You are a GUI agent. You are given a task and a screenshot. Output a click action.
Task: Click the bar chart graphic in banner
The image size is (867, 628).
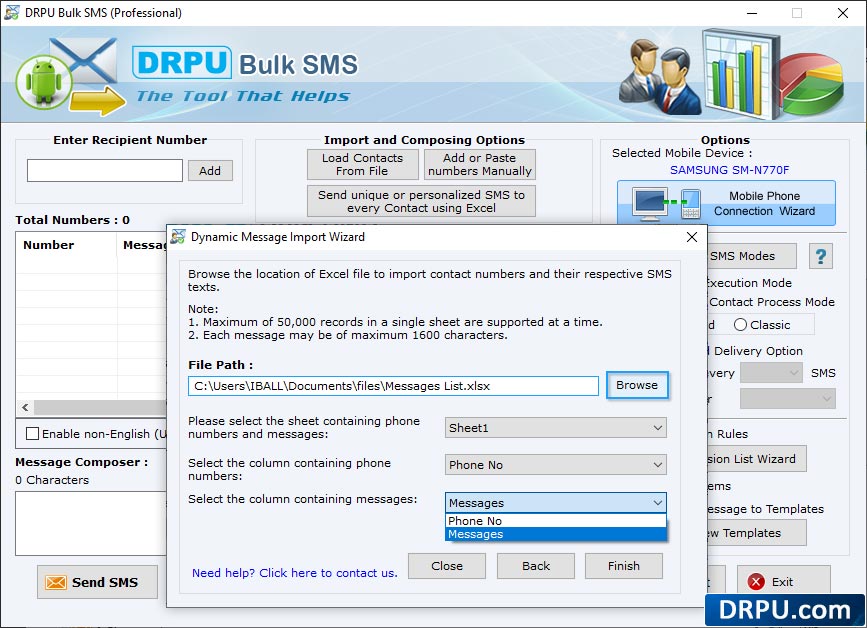click(740, 75)
